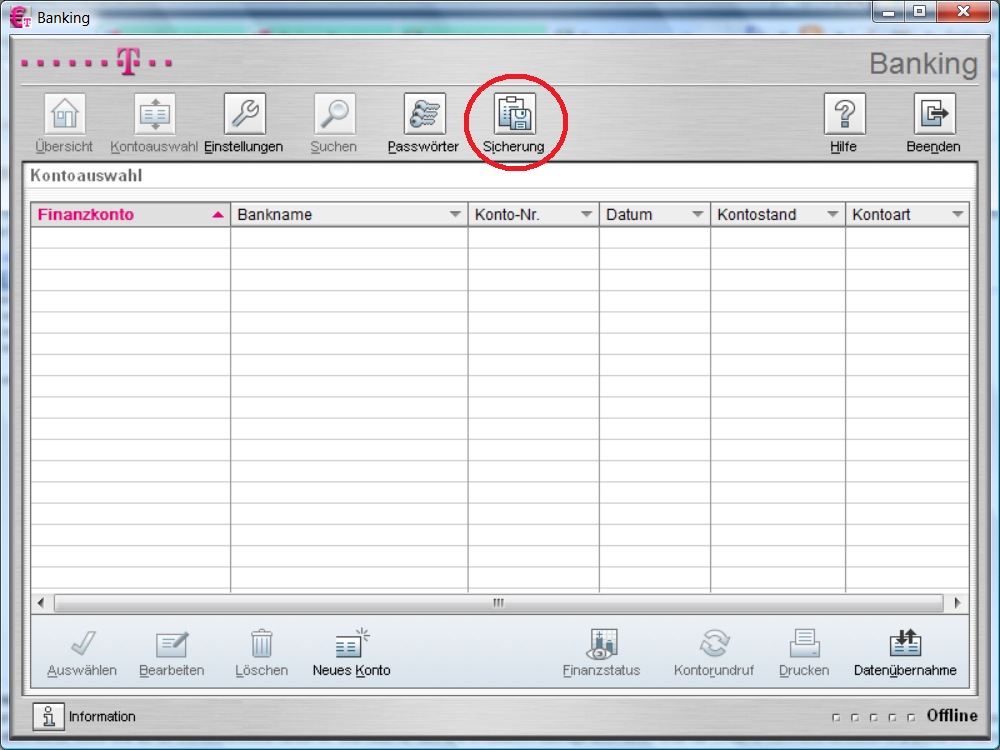Open the Kontoauswahl toolbar icon

click(154, 115)
